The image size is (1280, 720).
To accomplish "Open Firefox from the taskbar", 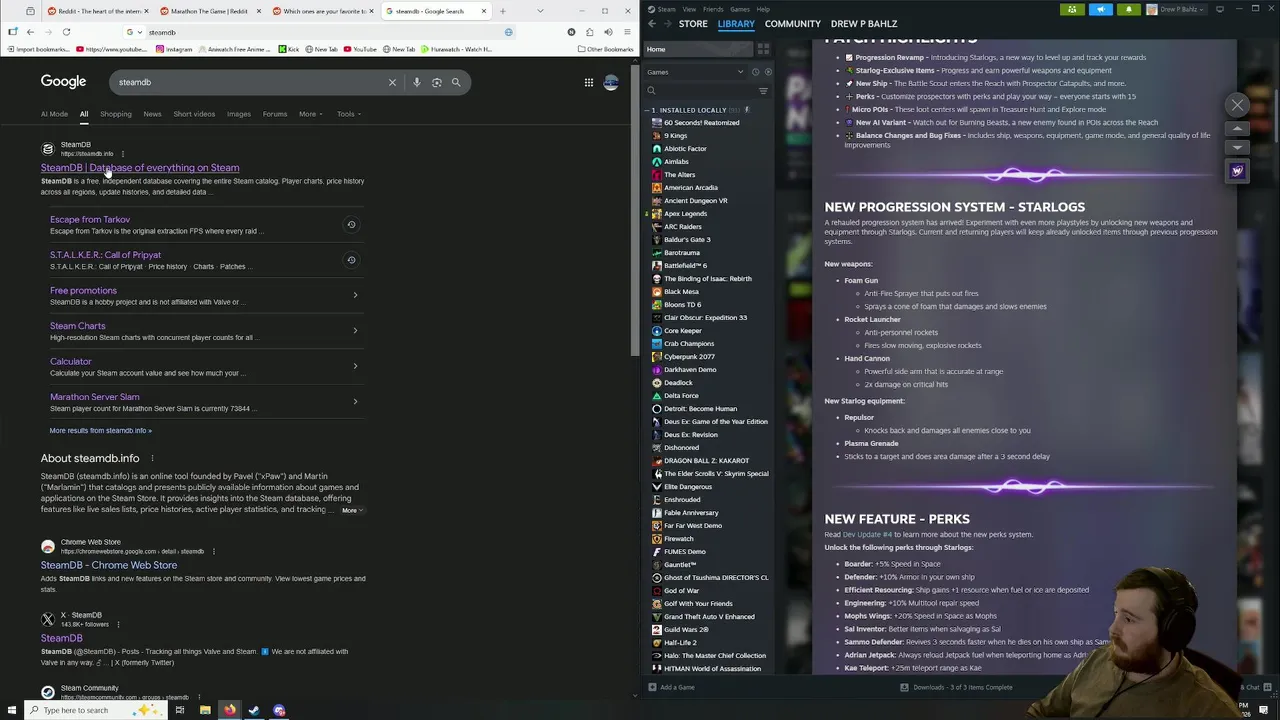I will pos(230,710).
